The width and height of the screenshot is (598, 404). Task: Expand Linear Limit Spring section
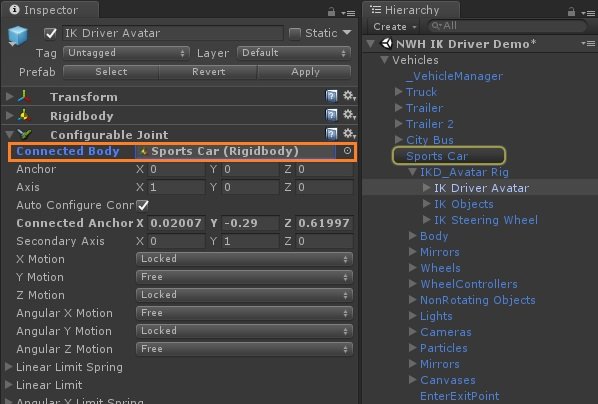tap(9, 367)
